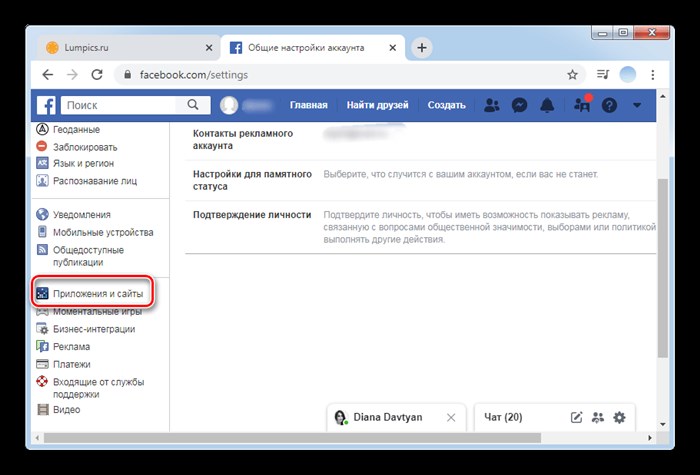Open the Messenger icon
The height and width of the screenshot is (475, 700).
tap(519, 105)
